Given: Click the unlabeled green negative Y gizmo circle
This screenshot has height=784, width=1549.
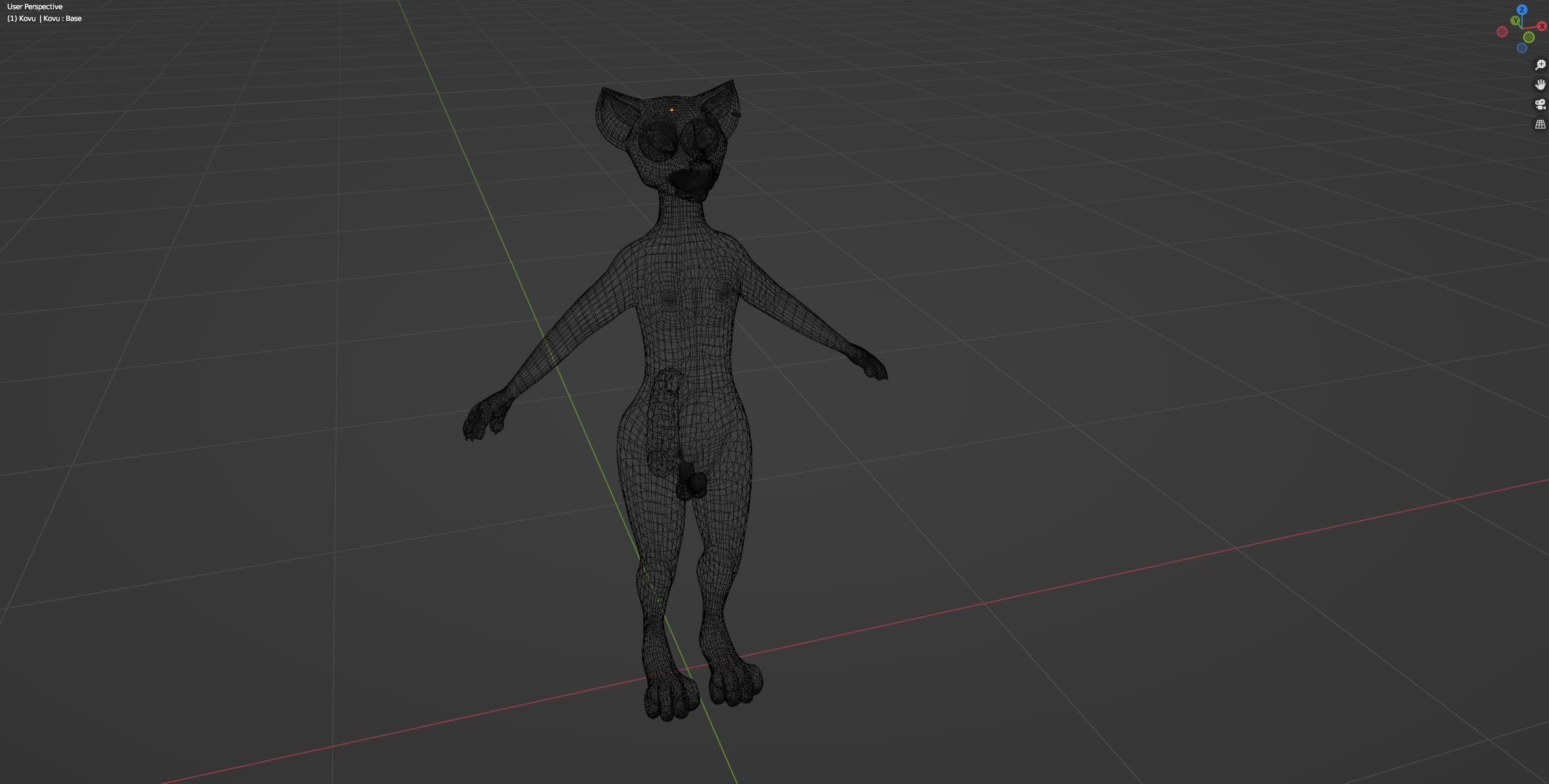Looking at the screenshot, I should (x=1529, y=37).
